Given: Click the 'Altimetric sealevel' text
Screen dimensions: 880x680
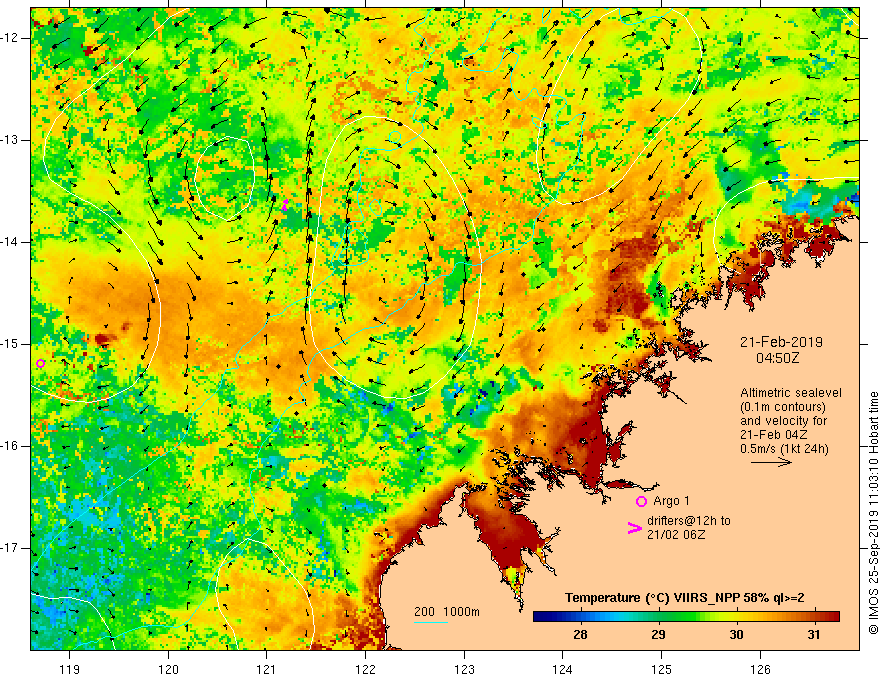Looking at the screenshot, I should click(791, 393).
